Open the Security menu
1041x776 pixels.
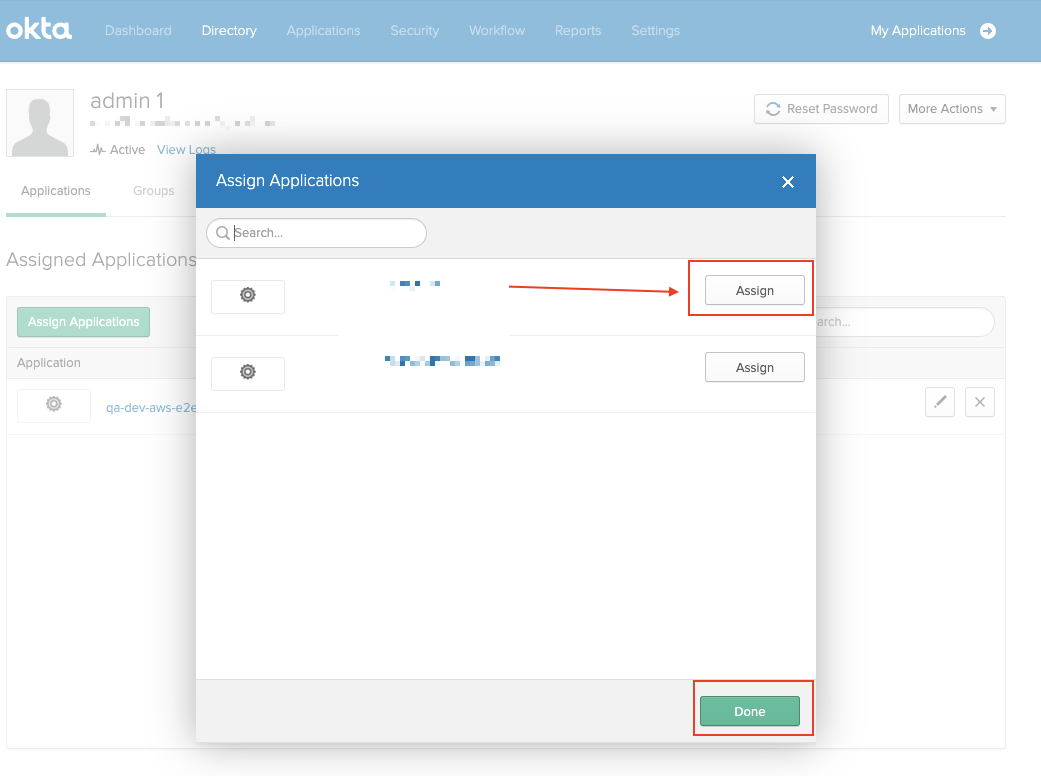[415, 31]
